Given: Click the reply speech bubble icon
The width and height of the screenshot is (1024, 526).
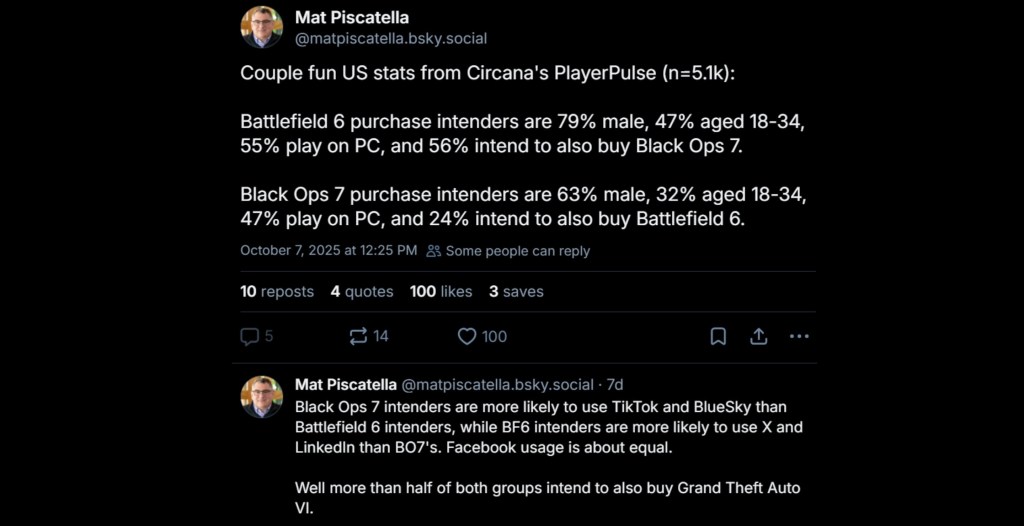Looking at the screenshot, I should [x=250, y=337].
